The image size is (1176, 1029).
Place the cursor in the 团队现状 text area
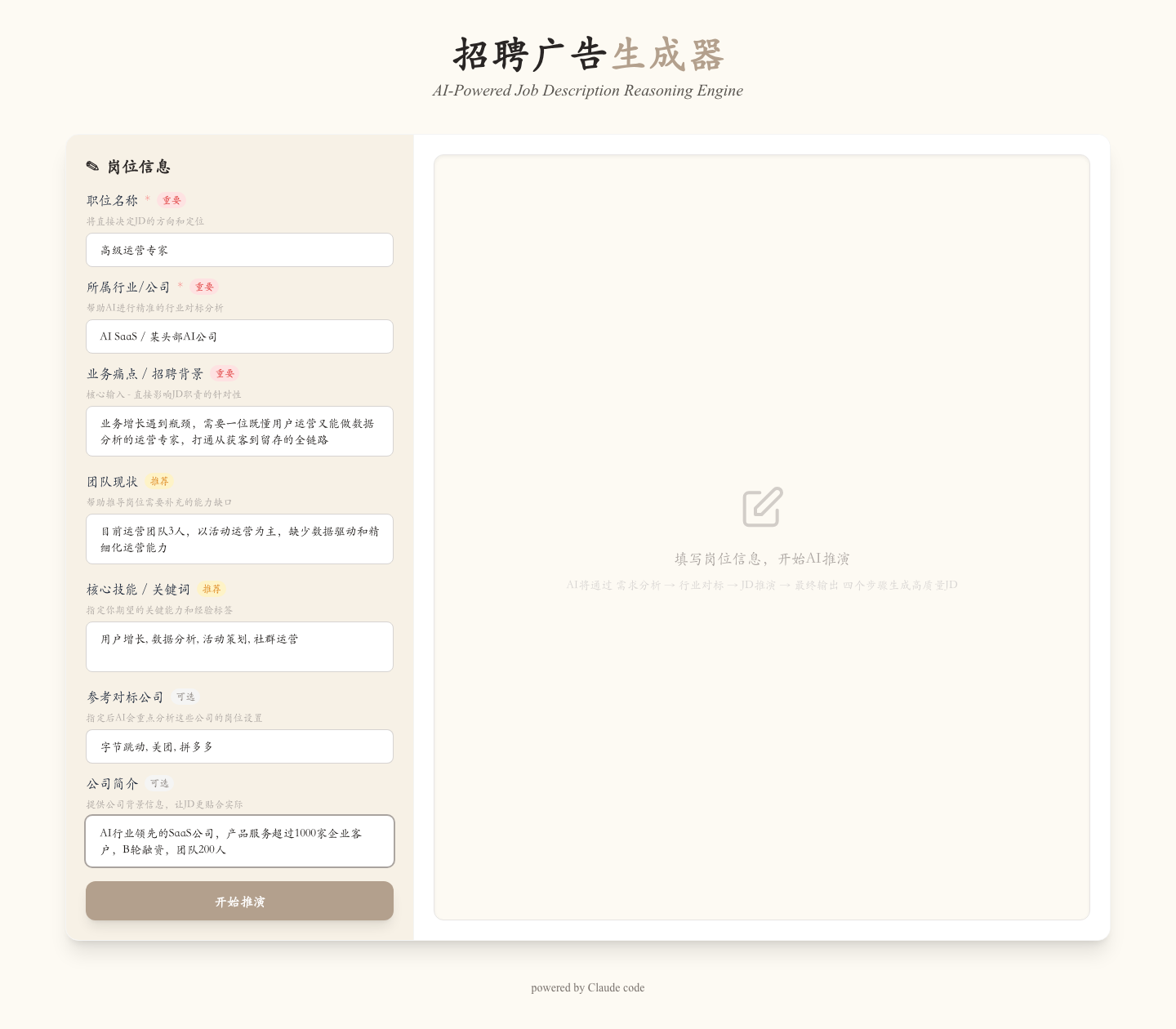(239, 539)
